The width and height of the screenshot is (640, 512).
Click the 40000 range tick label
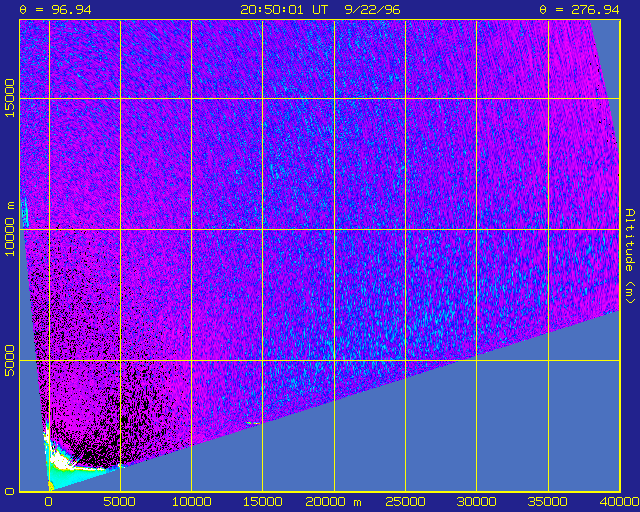619,502
